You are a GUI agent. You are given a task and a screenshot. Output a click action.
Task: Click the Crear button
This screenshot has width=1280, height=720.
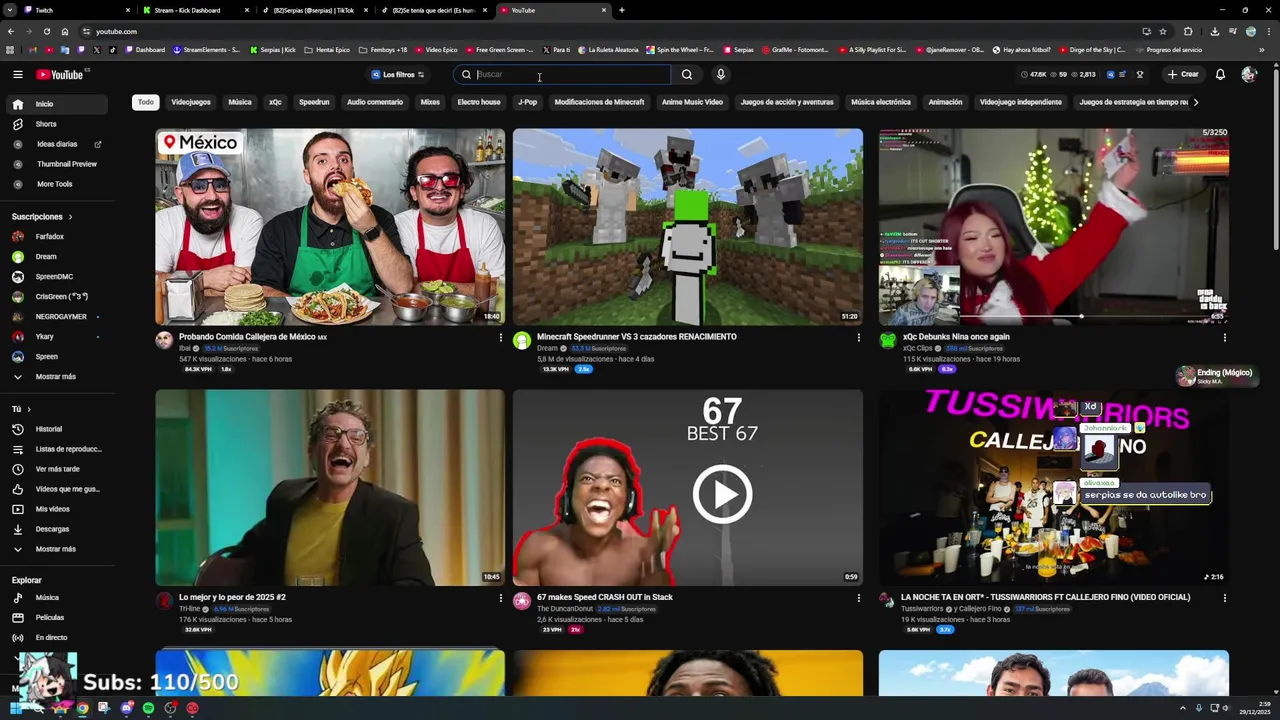1183,74
